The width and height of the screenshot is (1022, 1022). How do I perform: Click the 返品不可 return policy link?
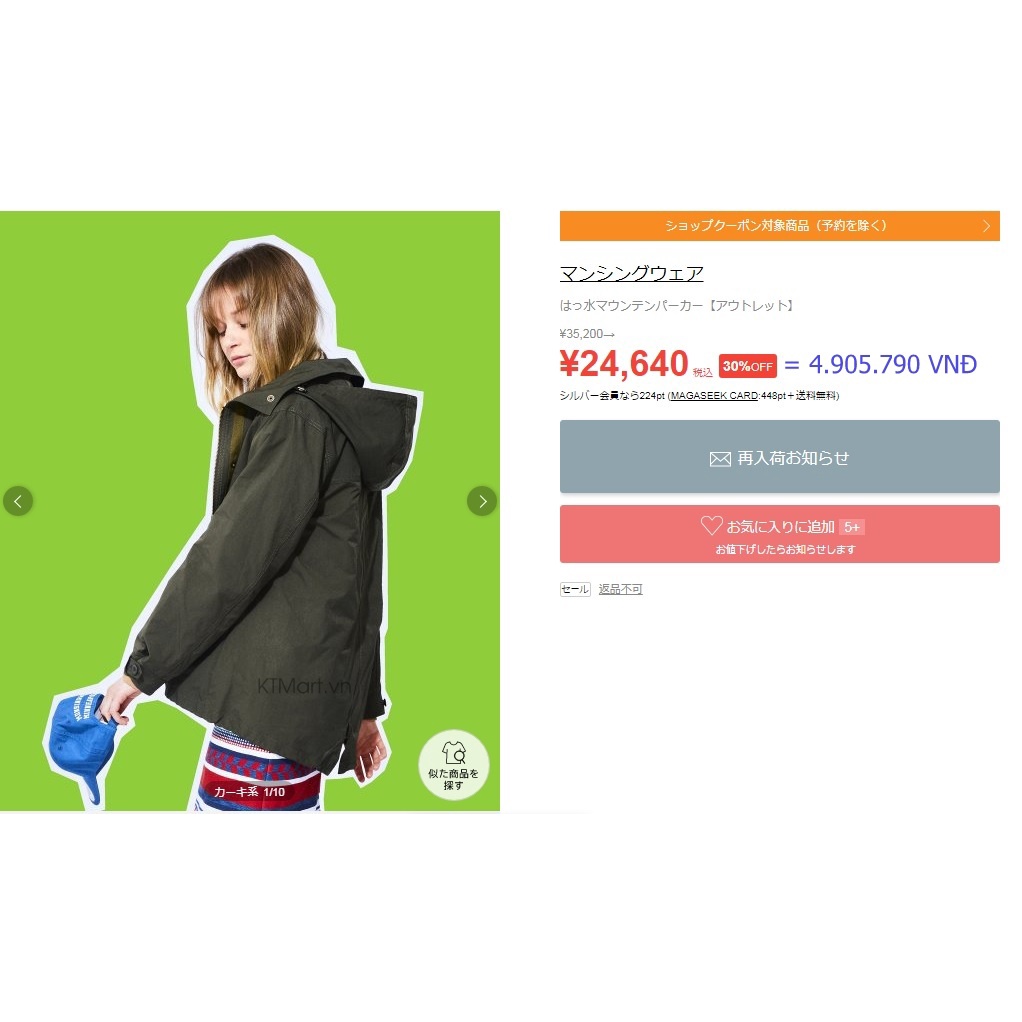tap(620, 589)
